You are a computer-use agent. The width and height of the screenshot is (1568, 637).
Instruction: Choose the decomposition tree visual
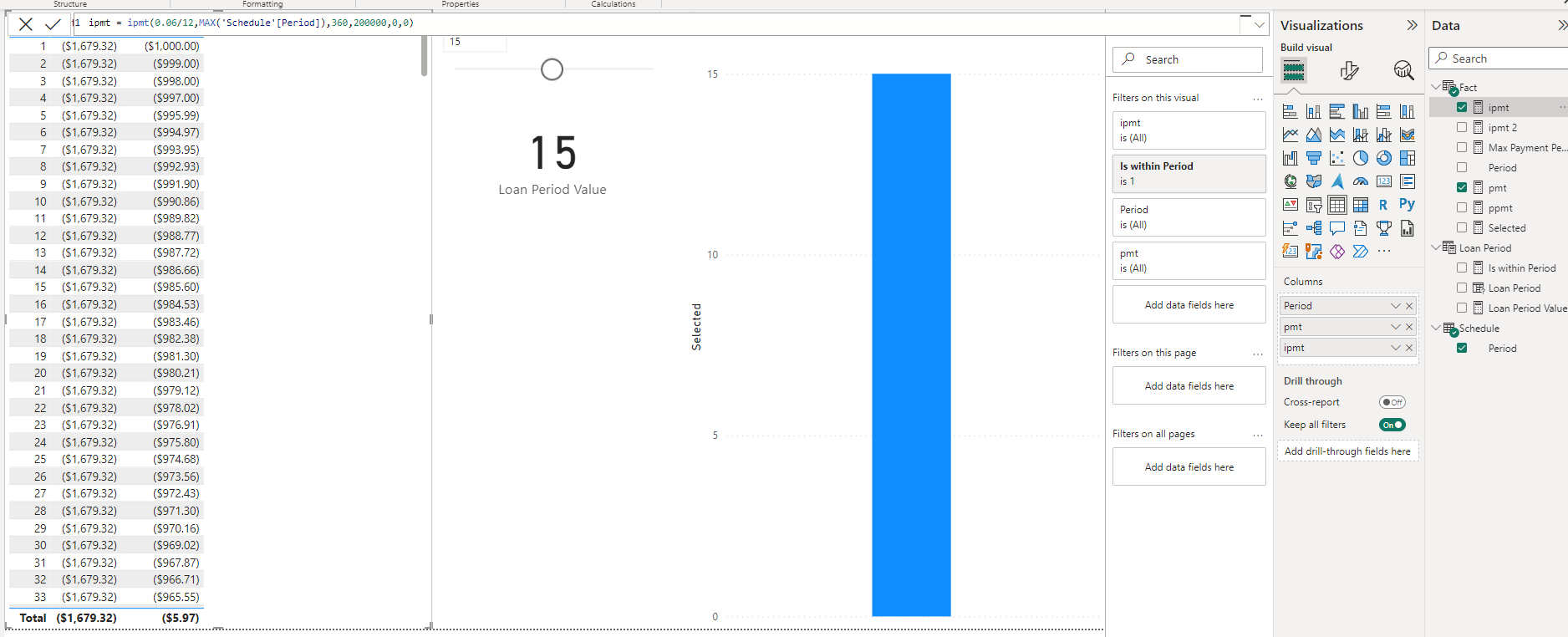(1314, 228)
